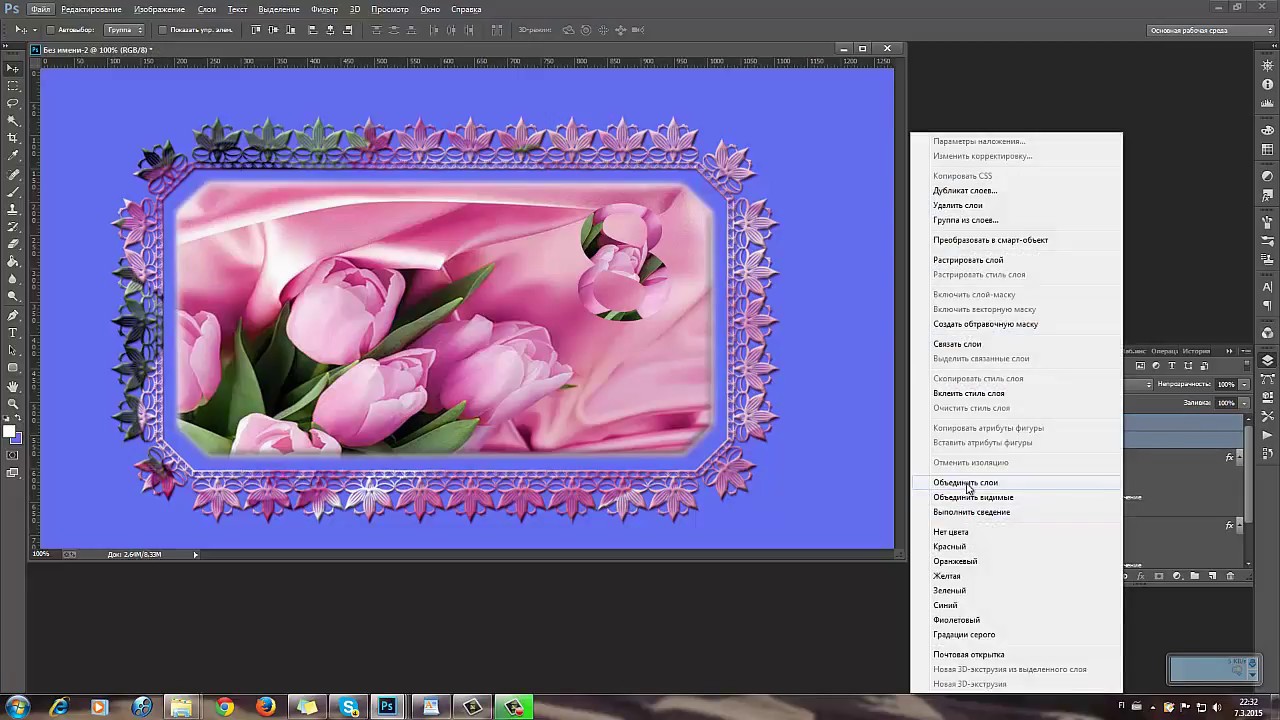Screen dimensions: 1280x720
Task: Select the Zoom tool
Action: click(13, 404)
